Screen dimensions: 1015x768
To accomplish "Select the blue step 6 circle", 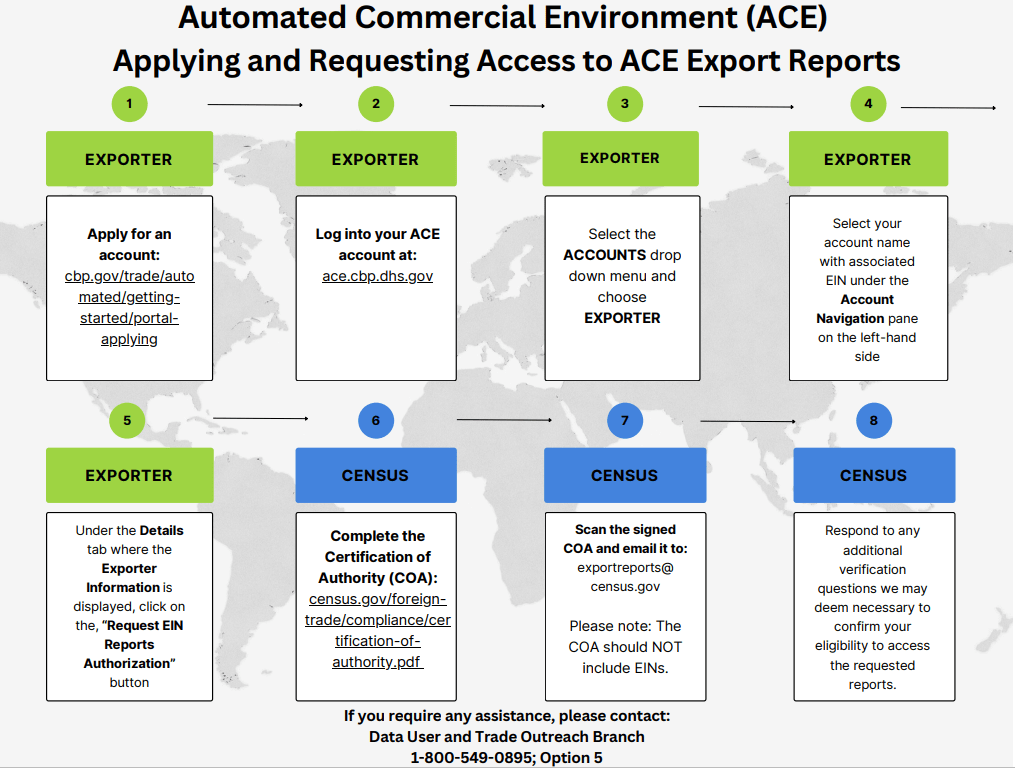I will click(x=376, y=421).
